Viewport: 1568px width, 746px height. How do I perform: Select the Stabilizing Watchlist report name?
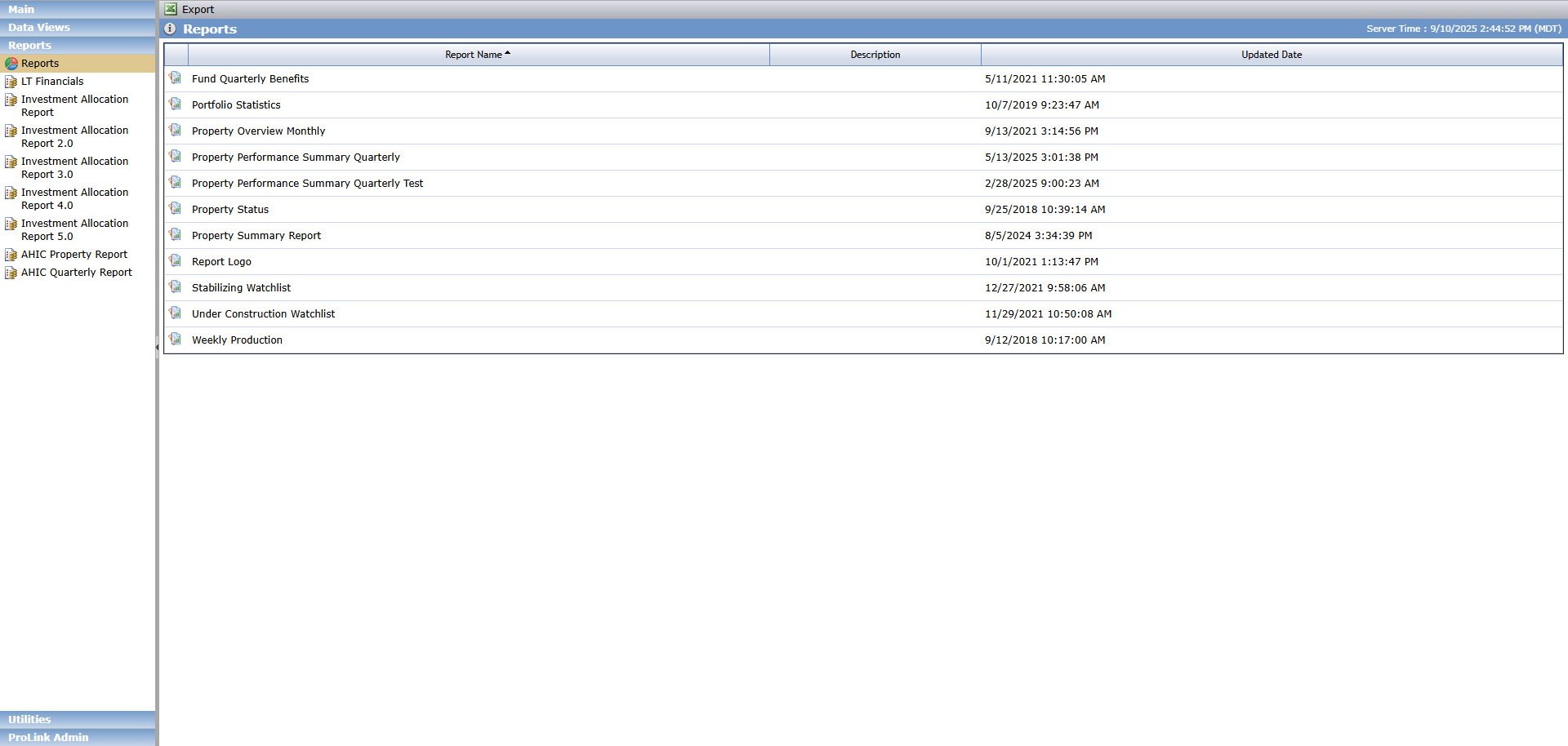pos(241,288)
